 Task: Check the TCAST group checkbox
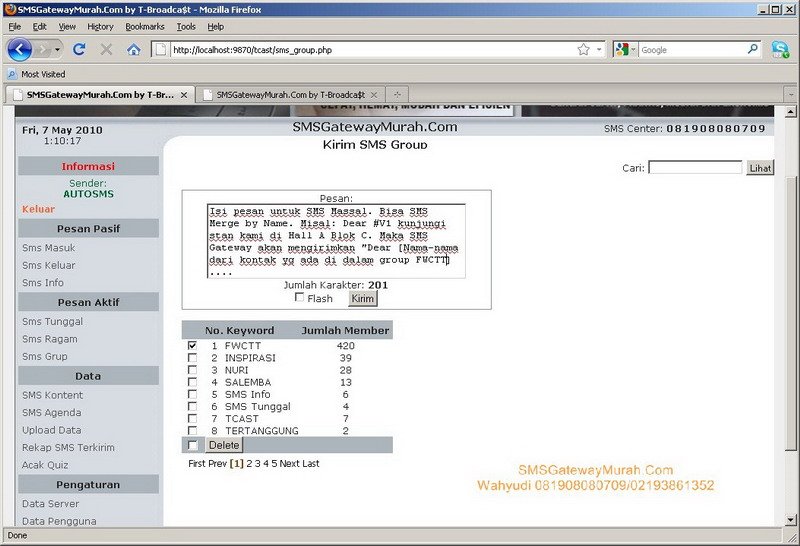pos(192,418)
